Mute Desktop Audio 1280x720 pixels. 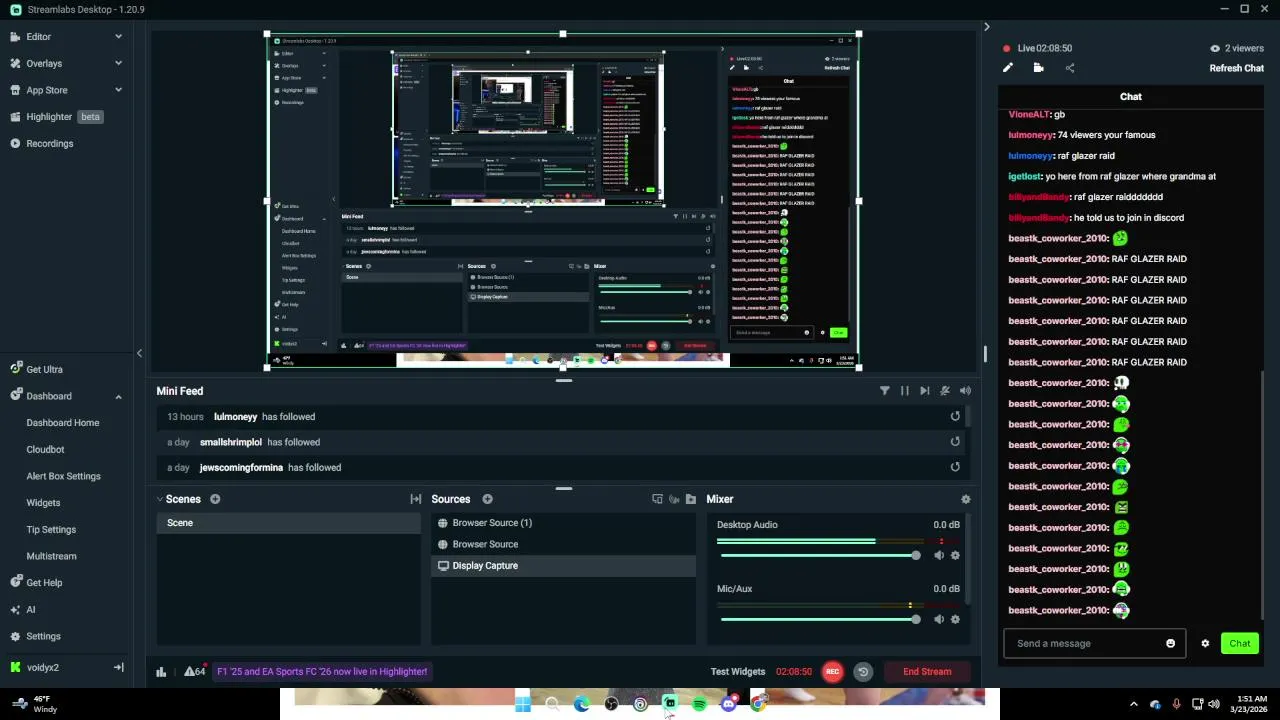[939, 556]
